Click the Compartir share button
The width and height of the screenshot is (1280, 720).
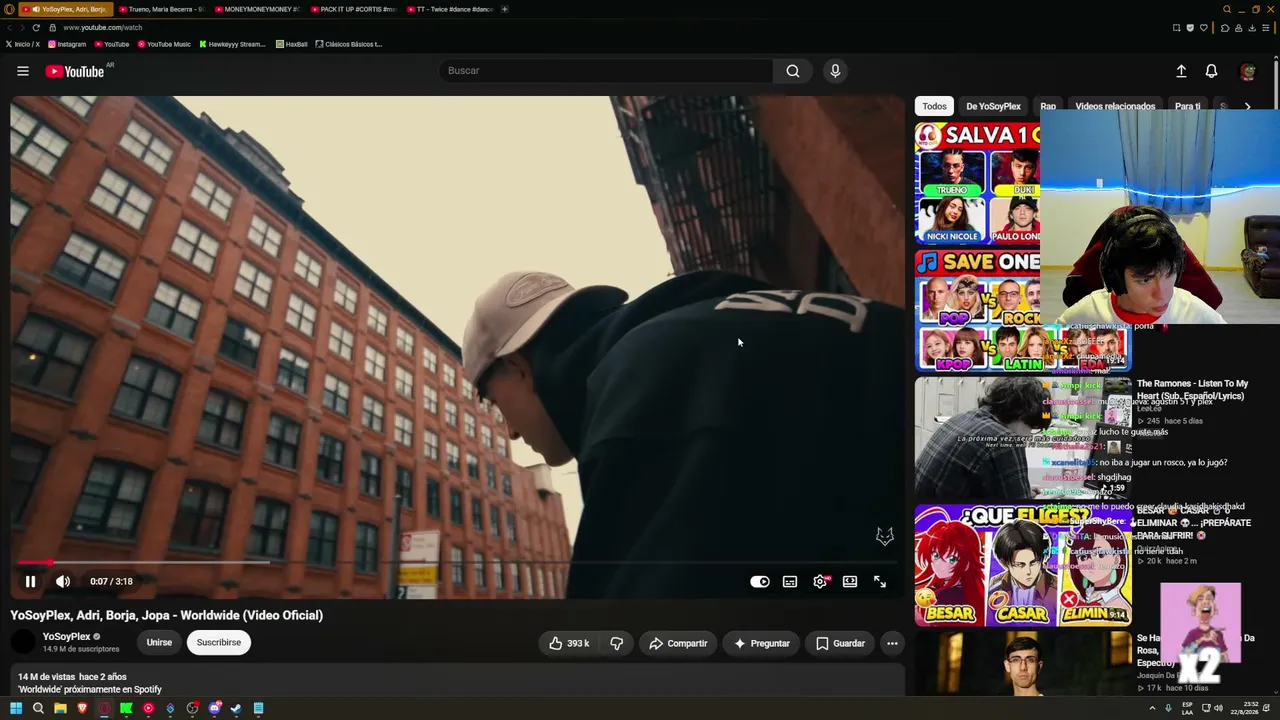coord(678,643)
